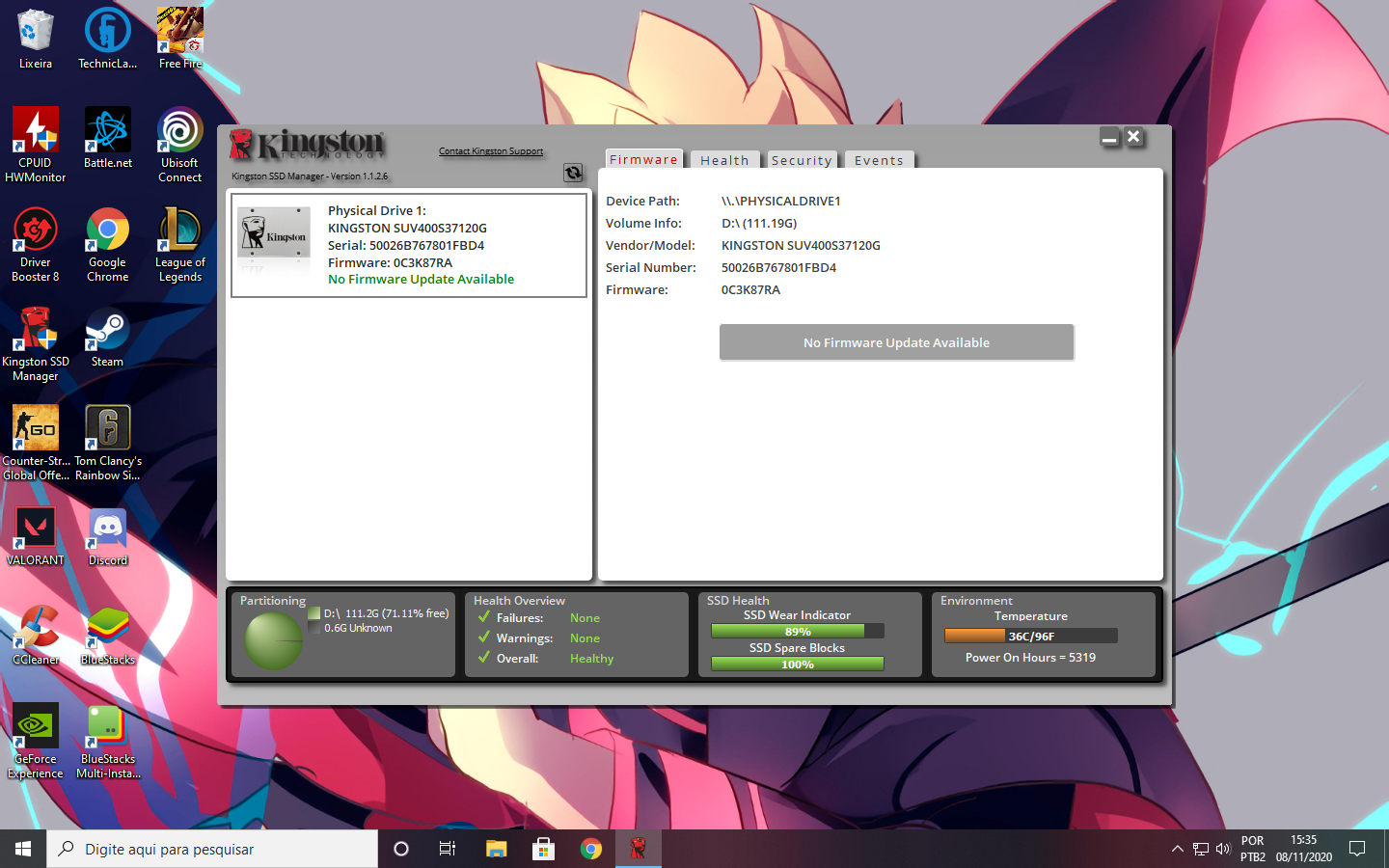
Task: Launch BlueStacks desktop icon
Action: point(108,635)
